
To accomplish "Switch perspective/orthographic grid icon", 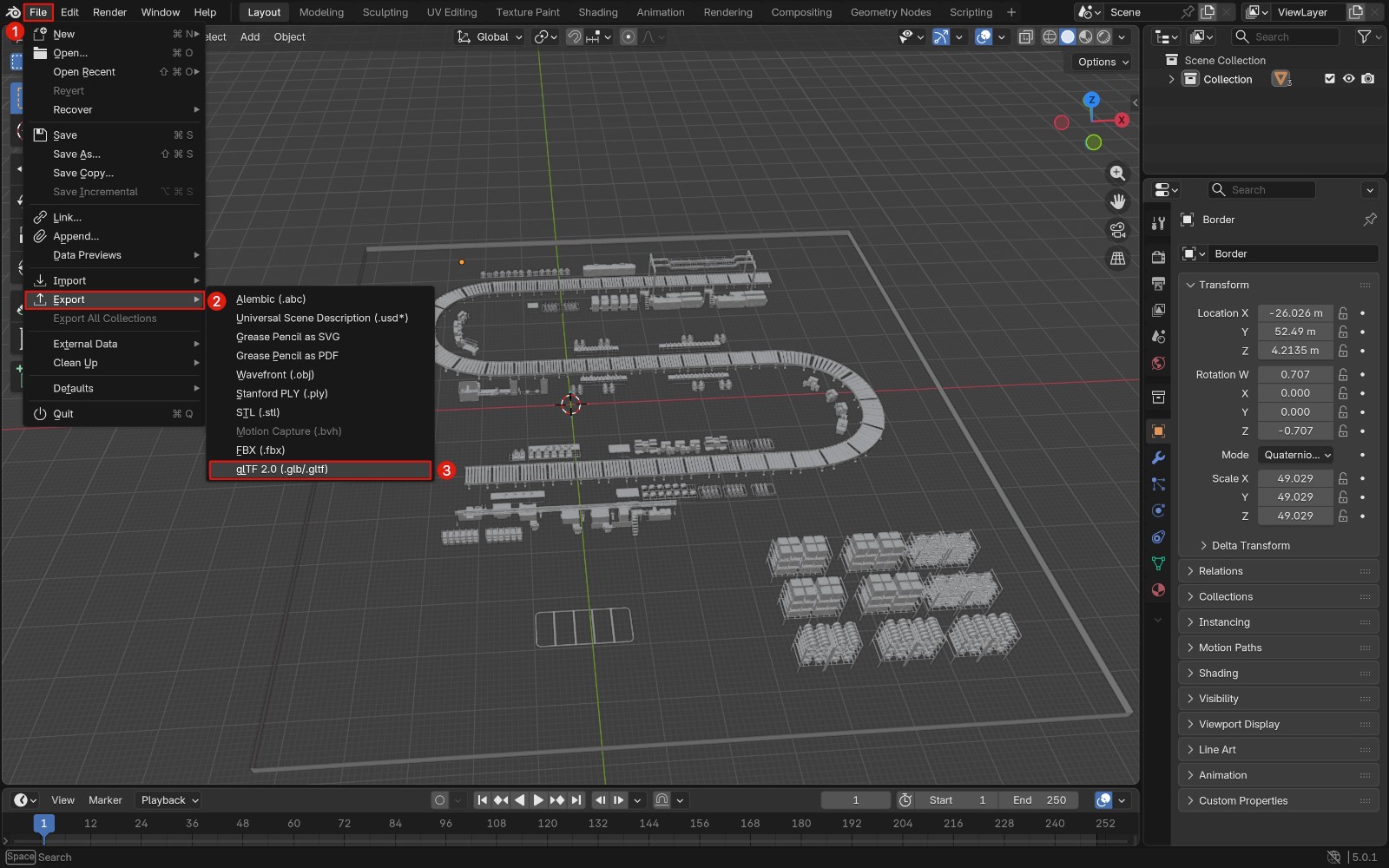I will [1117, 259].
